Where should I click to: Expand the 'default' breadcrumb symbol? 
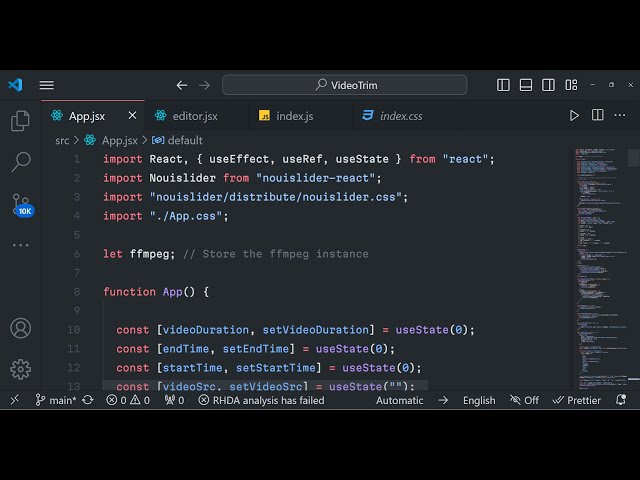point(184,140)
